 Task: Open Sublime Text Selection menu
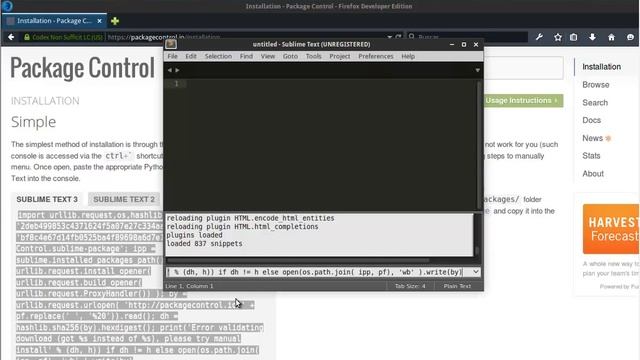point(218,56)
